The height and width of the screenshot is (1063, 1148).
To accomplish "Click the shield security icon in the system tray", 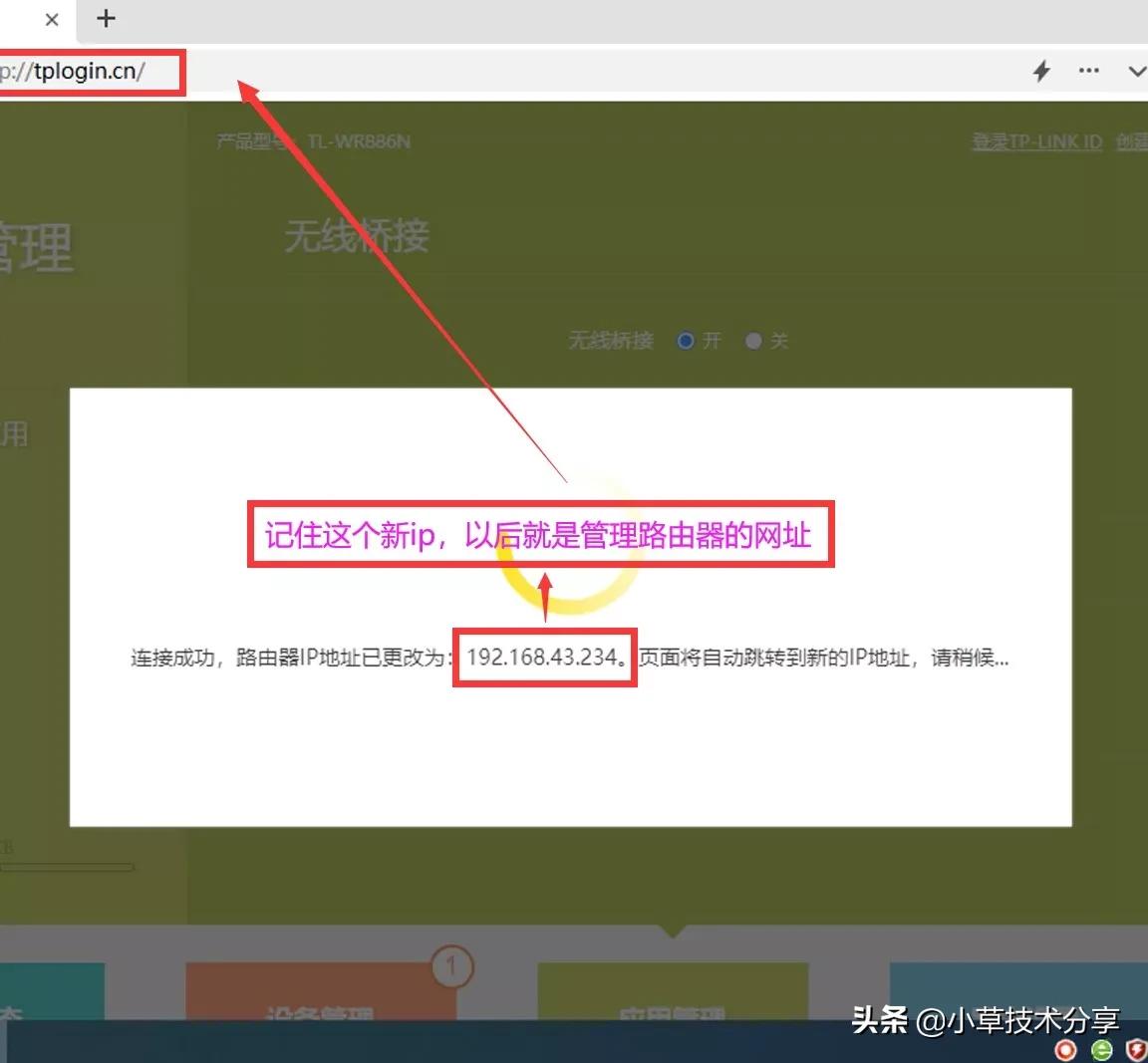I will click(1136, 1050).
